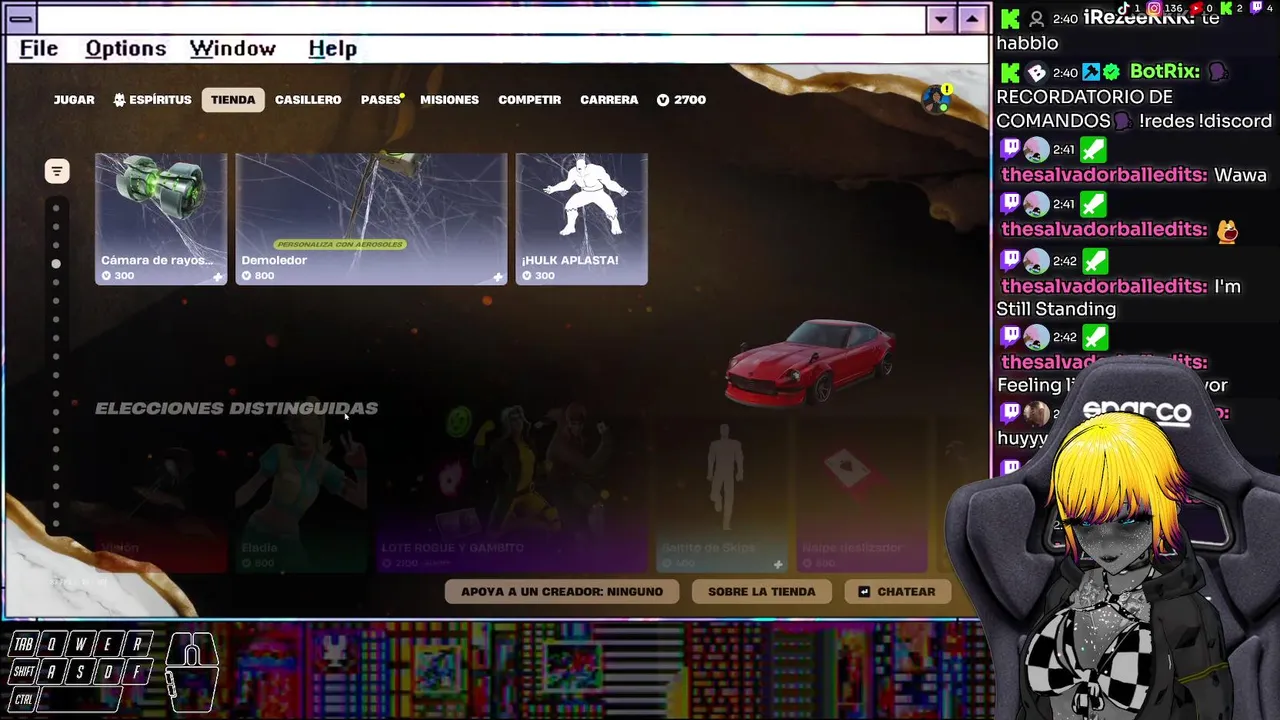Go to the COMPETIR tab
The width and height of the screenshot is (1280, 720).
[x=529, y=100]
